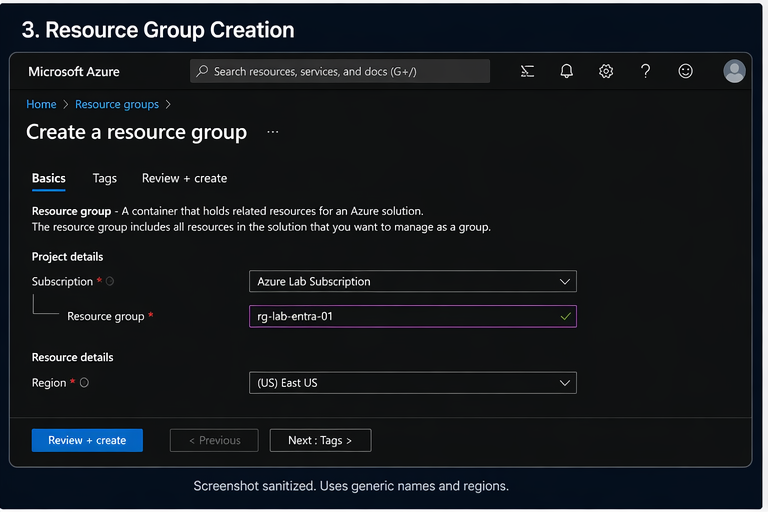Click the Region field label
This screenshot has width=768, height=512.
[x=49, y=383]
